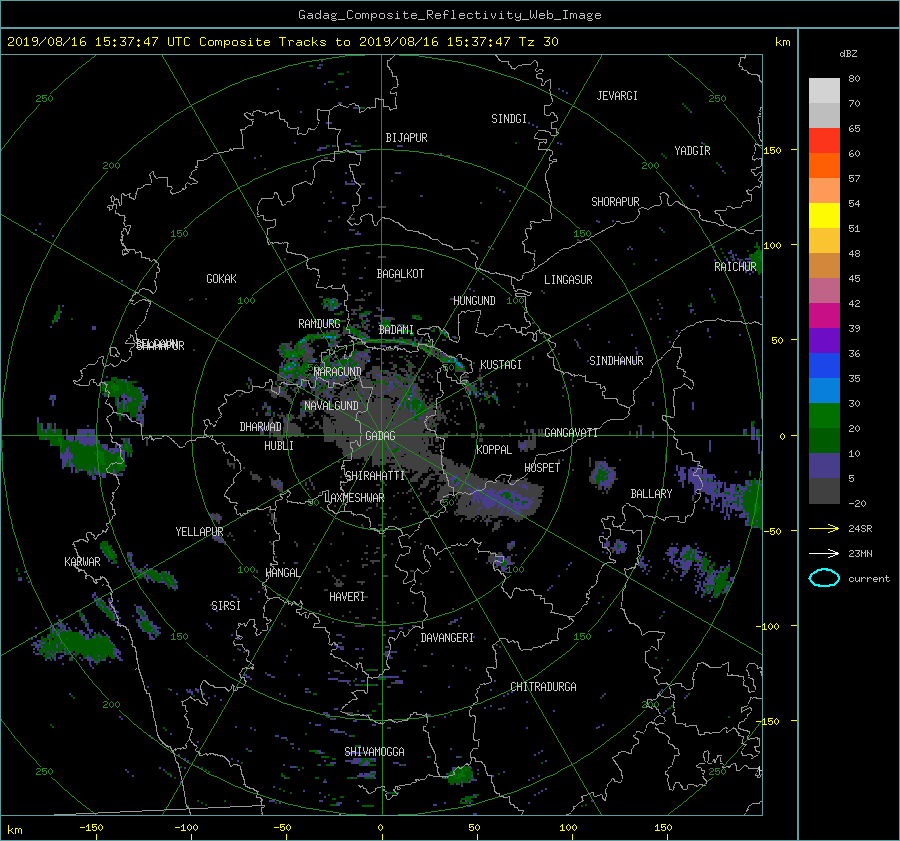Click the SIRSI city label
The width and height of the screenshot is (900, 841).
click(226, 606)
